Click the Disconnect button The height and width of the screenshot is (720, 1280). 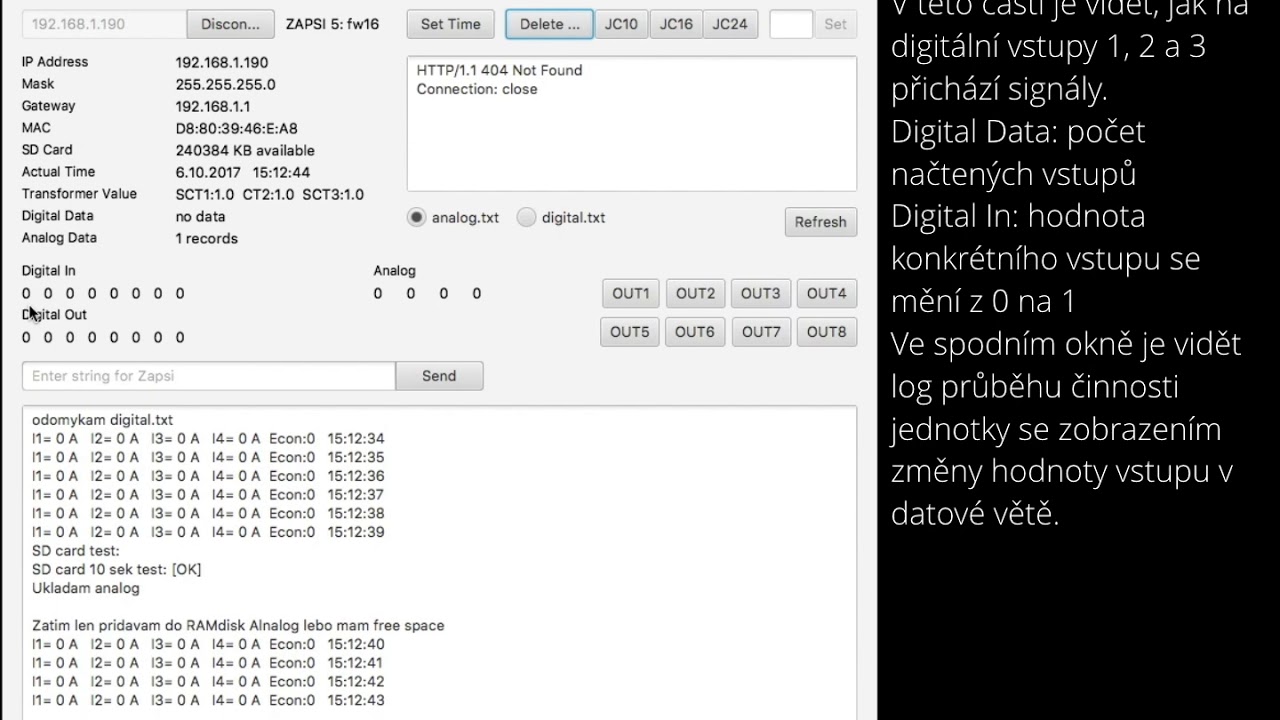click(230, 24)
